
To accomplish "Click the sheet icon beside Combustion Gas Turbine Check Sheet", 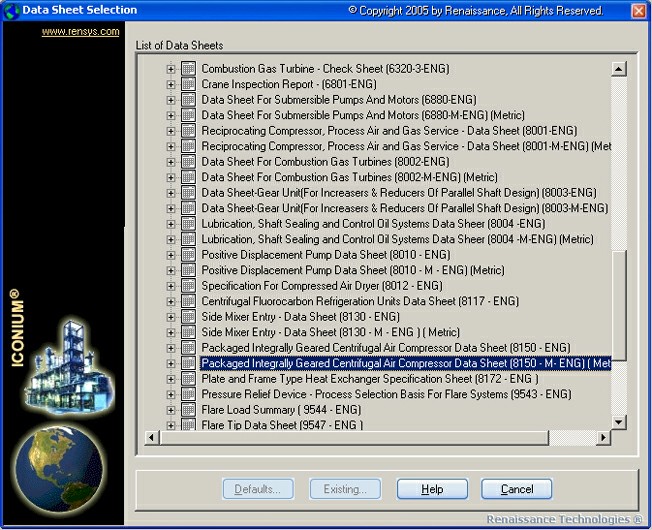I will click(x=188, y=69).
